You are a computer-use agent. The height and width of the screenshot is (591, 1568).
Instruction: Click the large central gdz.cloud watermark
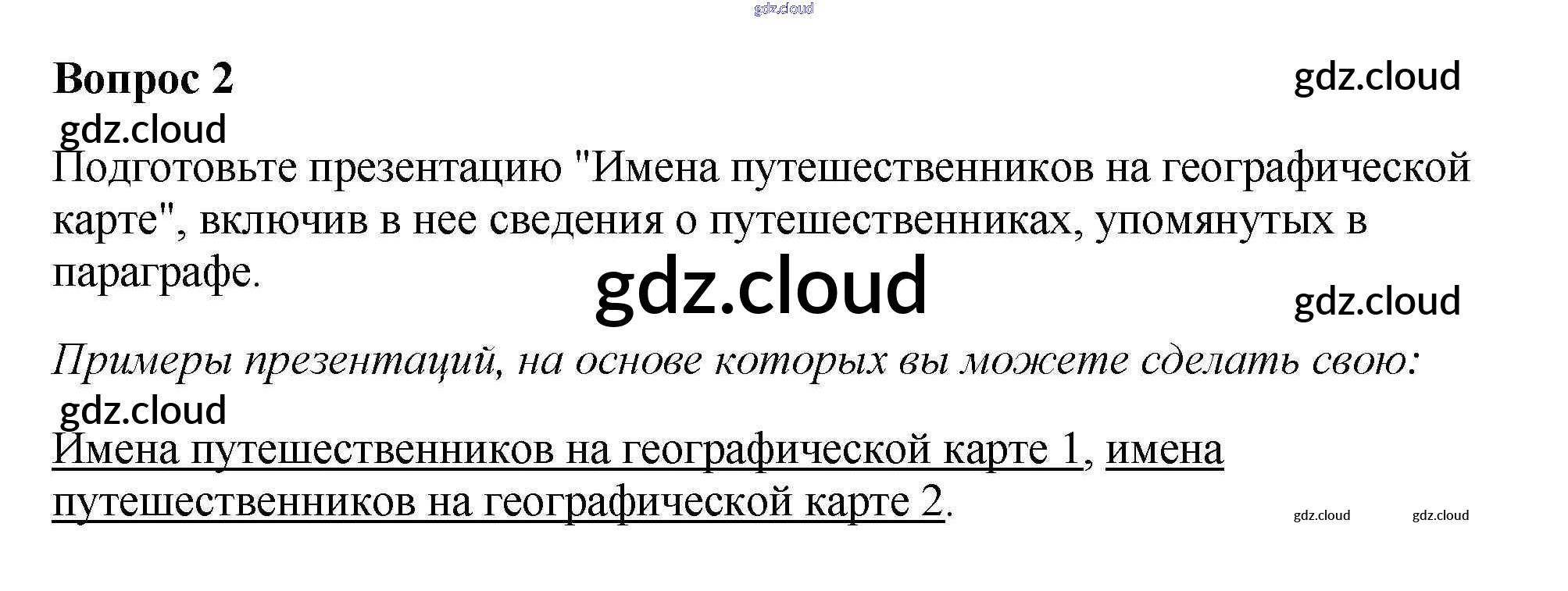tap(760, 287)
